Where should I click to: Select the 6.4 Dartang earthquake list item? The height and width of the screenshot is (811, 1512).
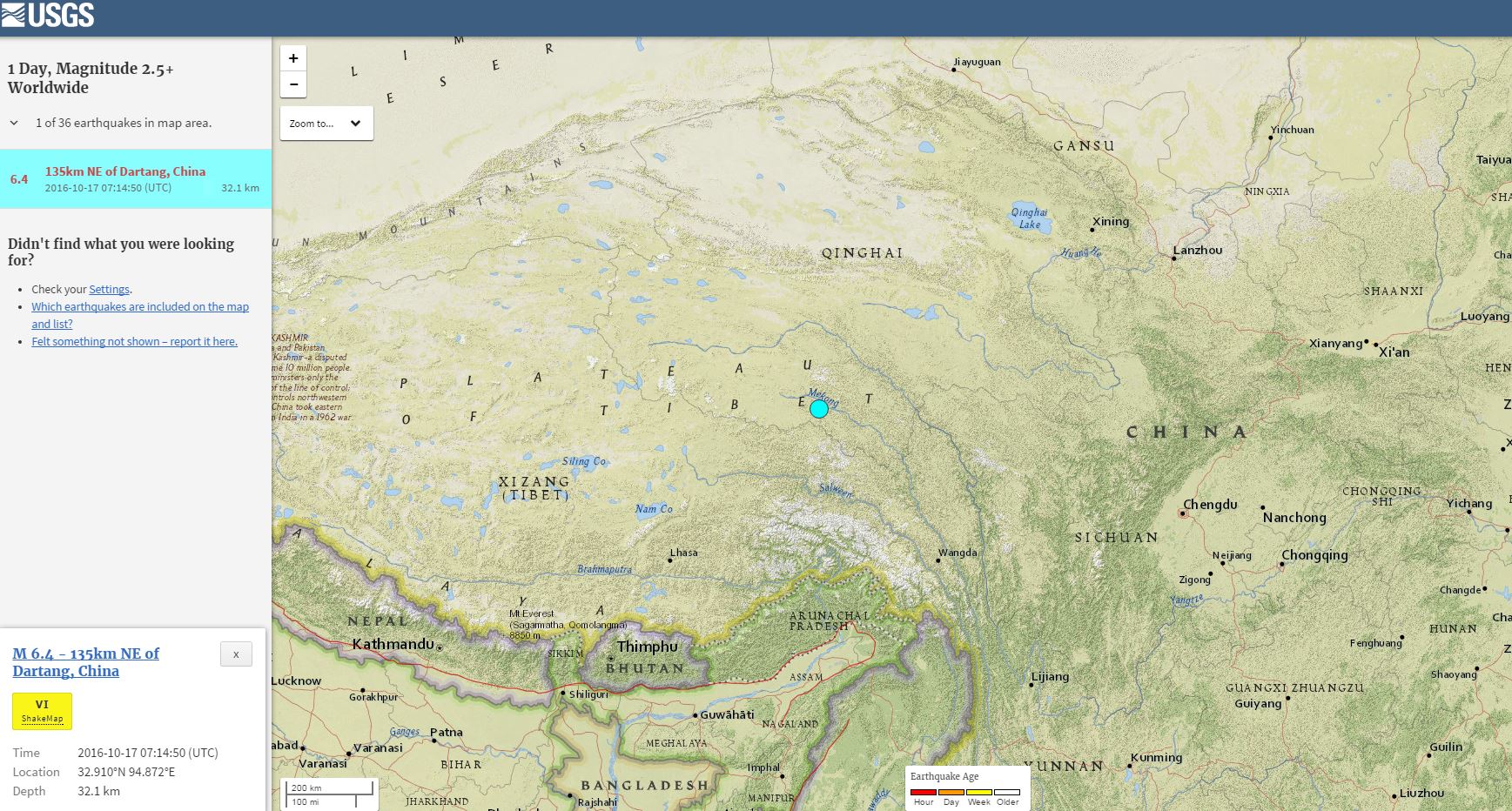click(136, 179)
